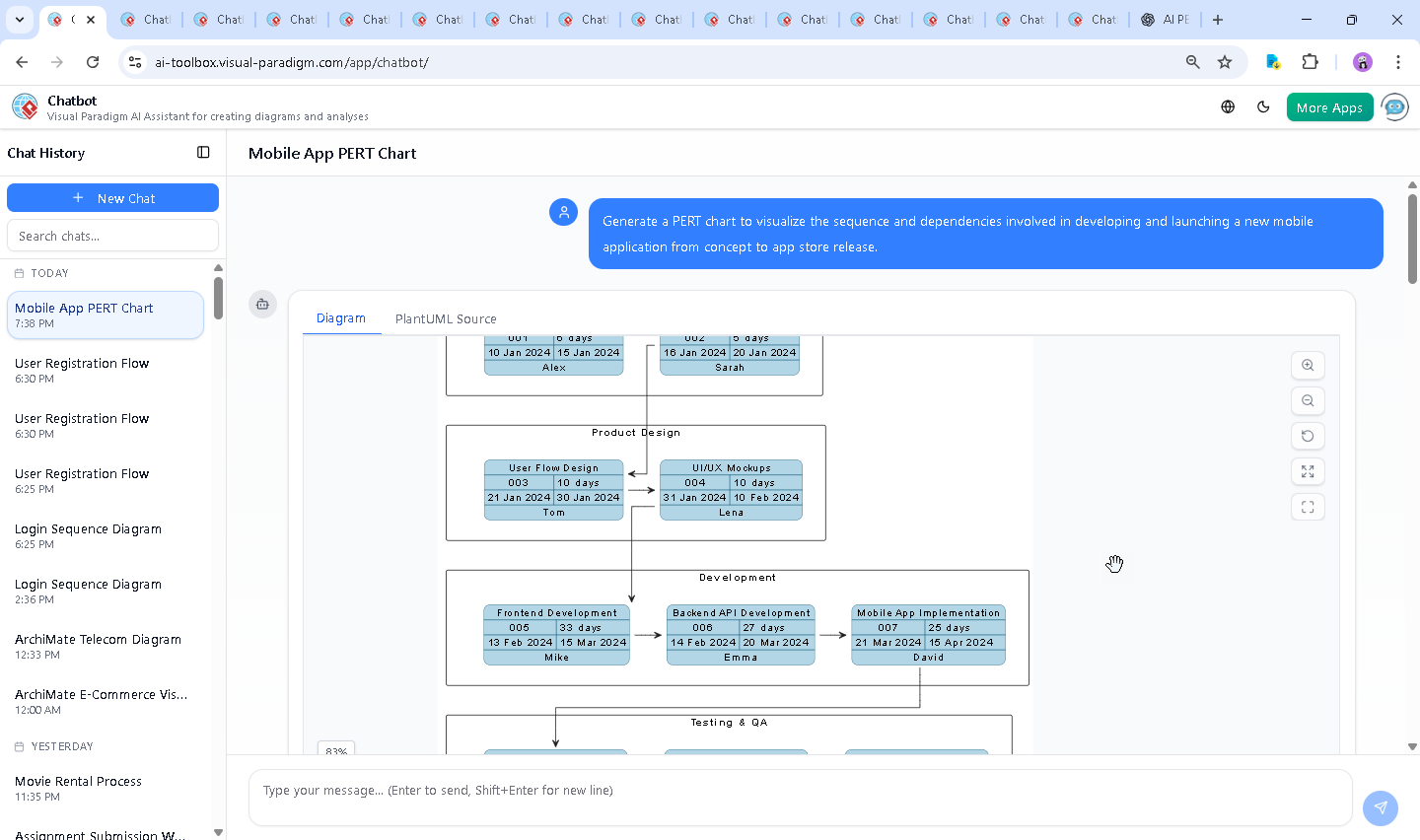The width and height of the screenshot is (1420, 840).
Task: Open the browser extensions menu
Action: point(1310,62)
